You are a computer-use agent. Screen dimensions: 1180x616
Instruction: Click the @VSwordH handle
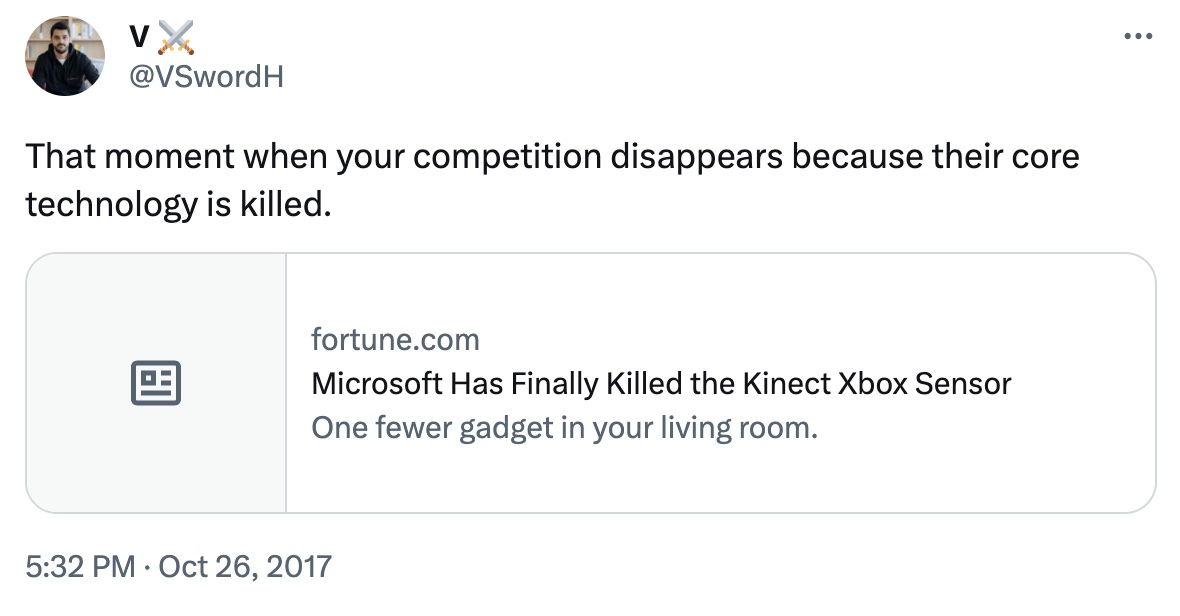(x=207, y=75)
